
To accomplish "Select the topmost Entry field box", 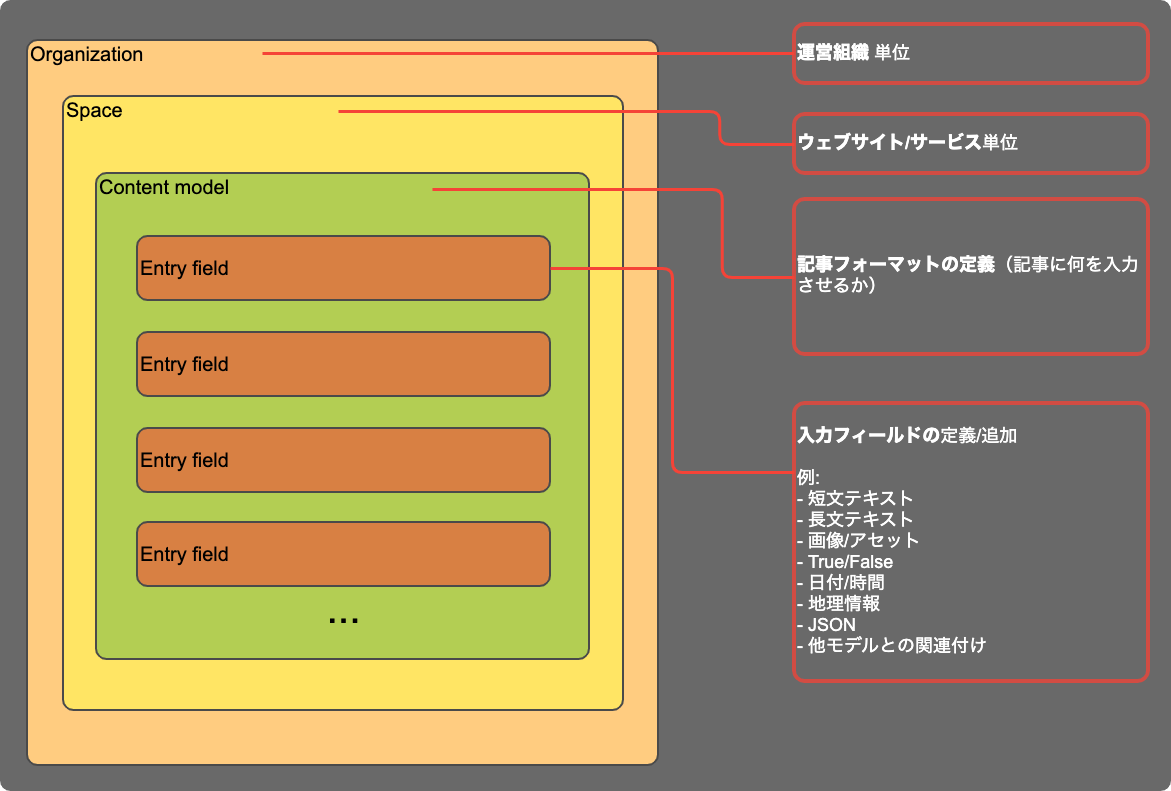I will (343, 268).
